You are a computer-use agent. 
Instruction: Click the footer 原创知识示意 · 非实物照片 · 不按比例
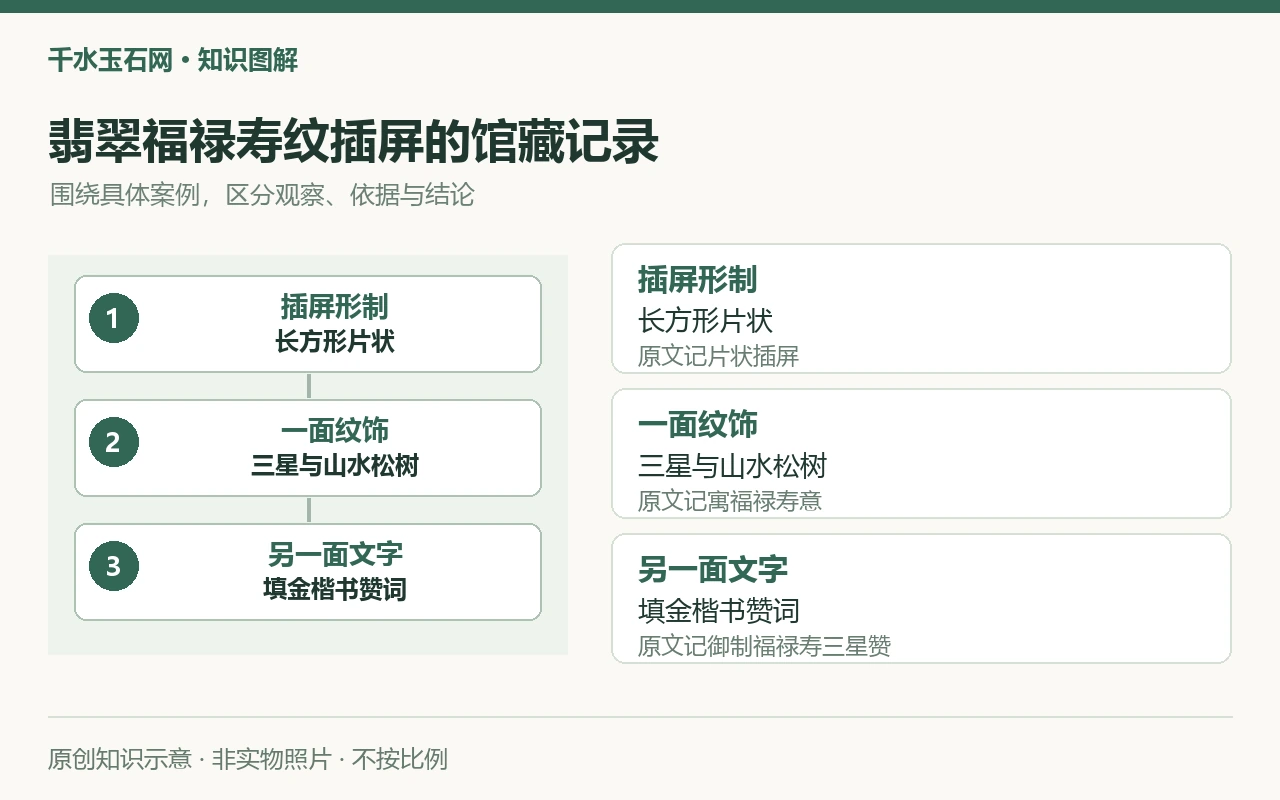[248, 759]
